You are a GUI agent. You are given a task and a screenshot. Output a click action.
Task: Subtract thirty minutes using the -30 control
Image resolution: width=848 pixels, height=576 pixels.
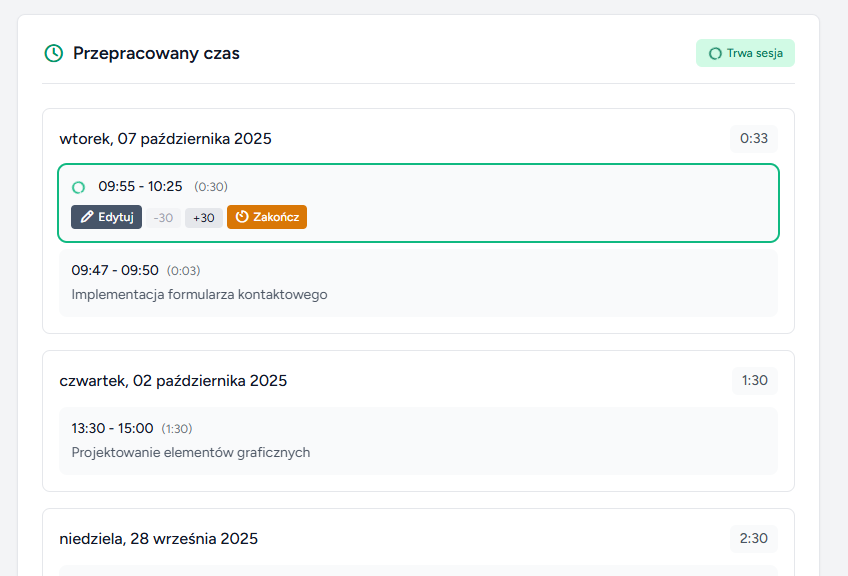(x=162, y=217)
